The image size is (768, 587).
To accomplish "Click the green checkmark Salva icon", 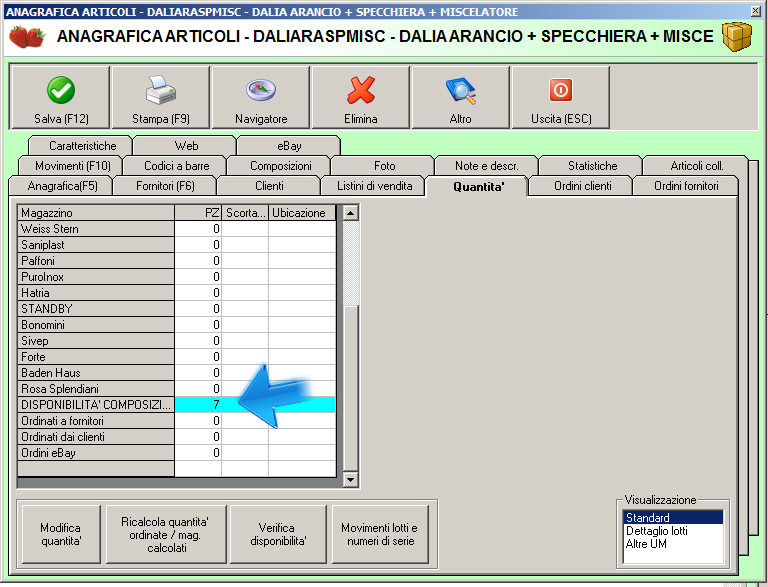I will [61, 90].
